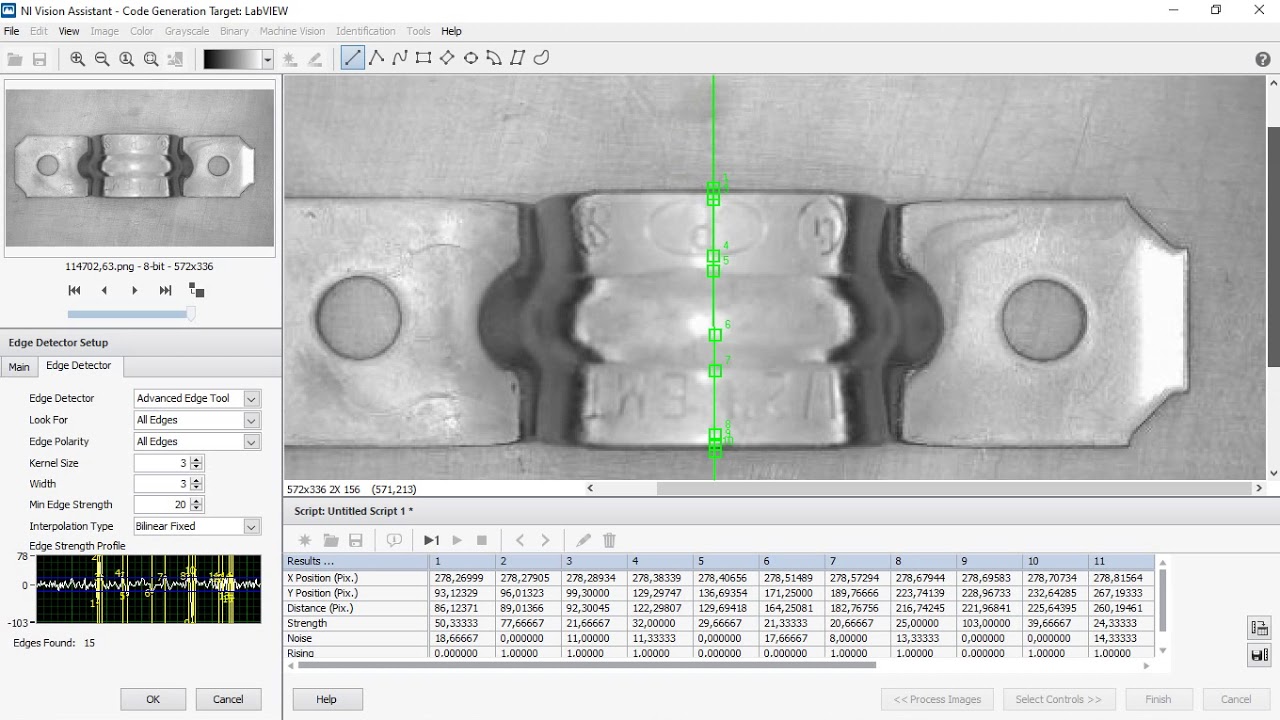Click the upper icon right of the results table
1280x720 pixels.
(x=1260, y=628)
